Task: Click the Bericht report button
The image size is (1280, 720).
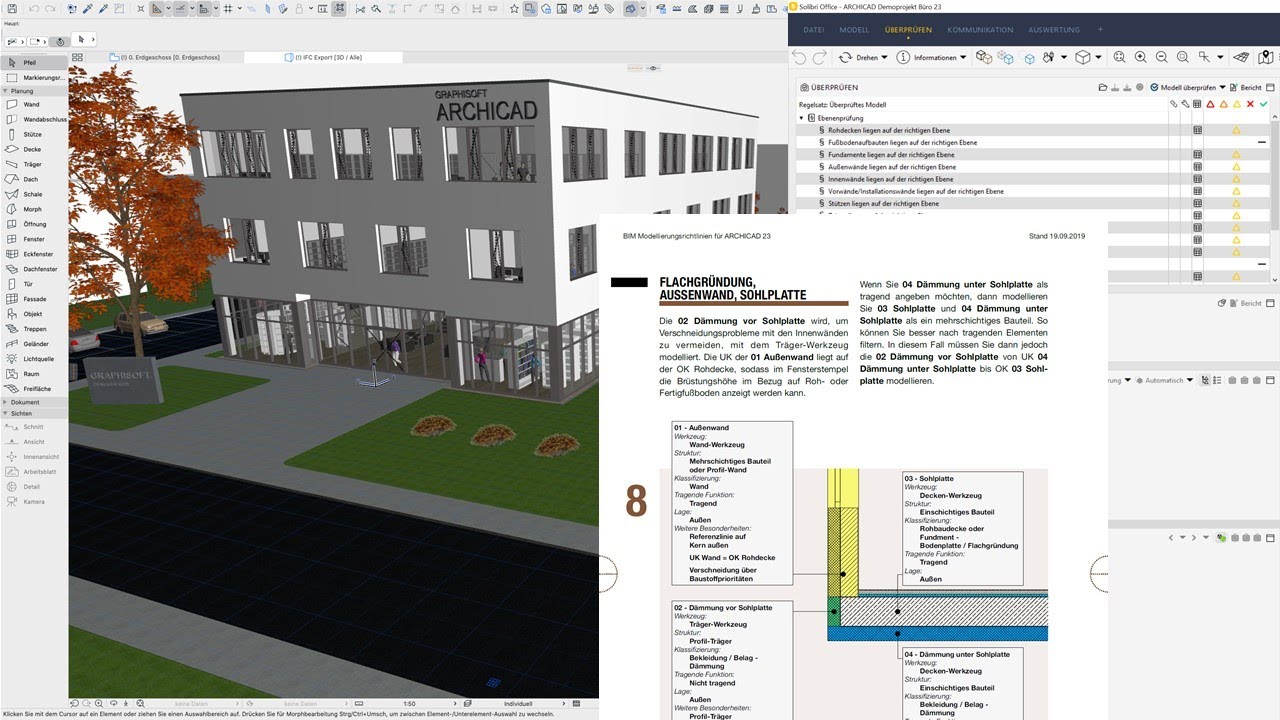Action: 1248,87
